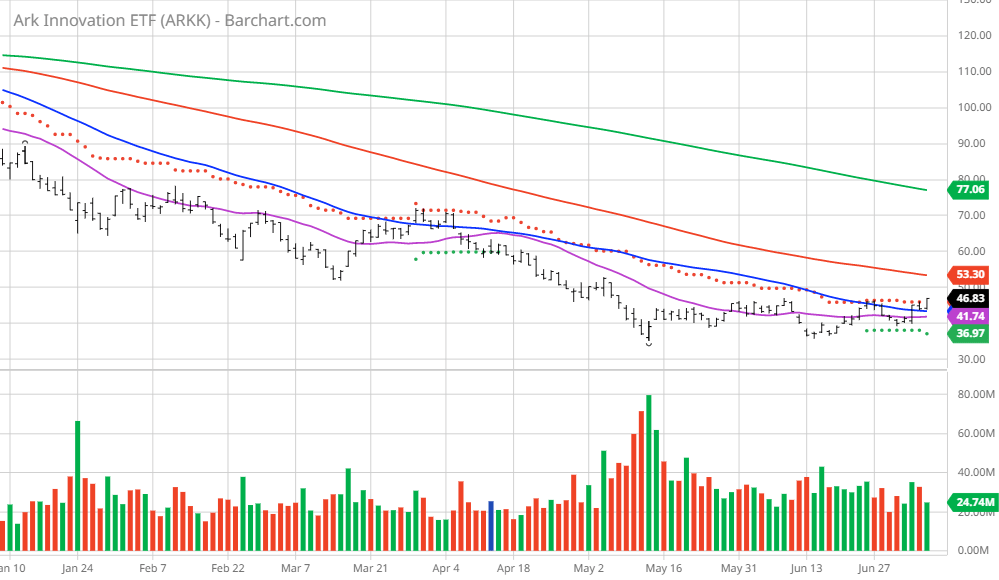The image size is (999, 580).
Task: Click the single blue volume bar
Action: (x=491, y=526)
